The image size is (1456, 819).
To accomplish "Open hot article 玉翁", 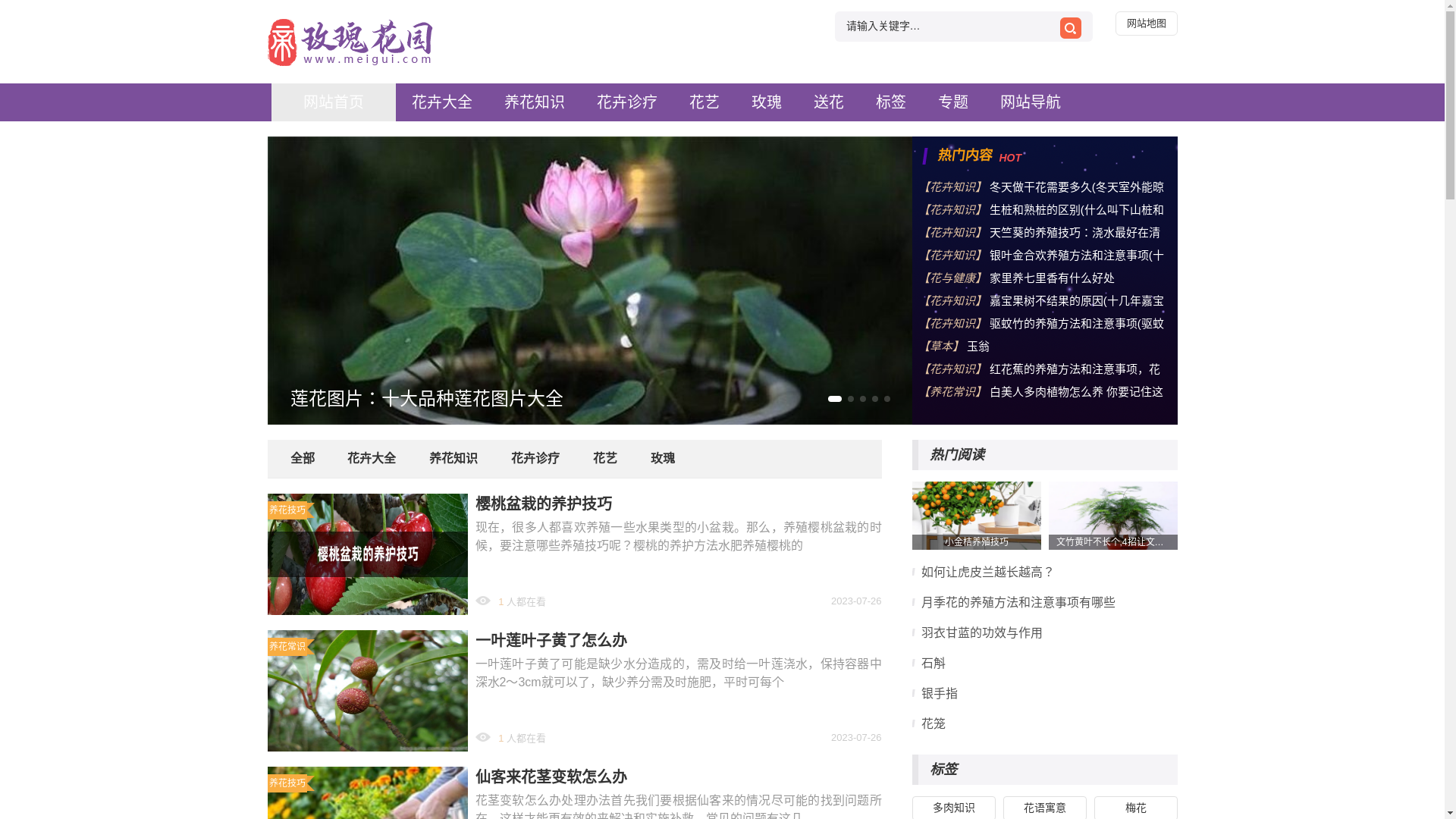I will click(978, 347).
